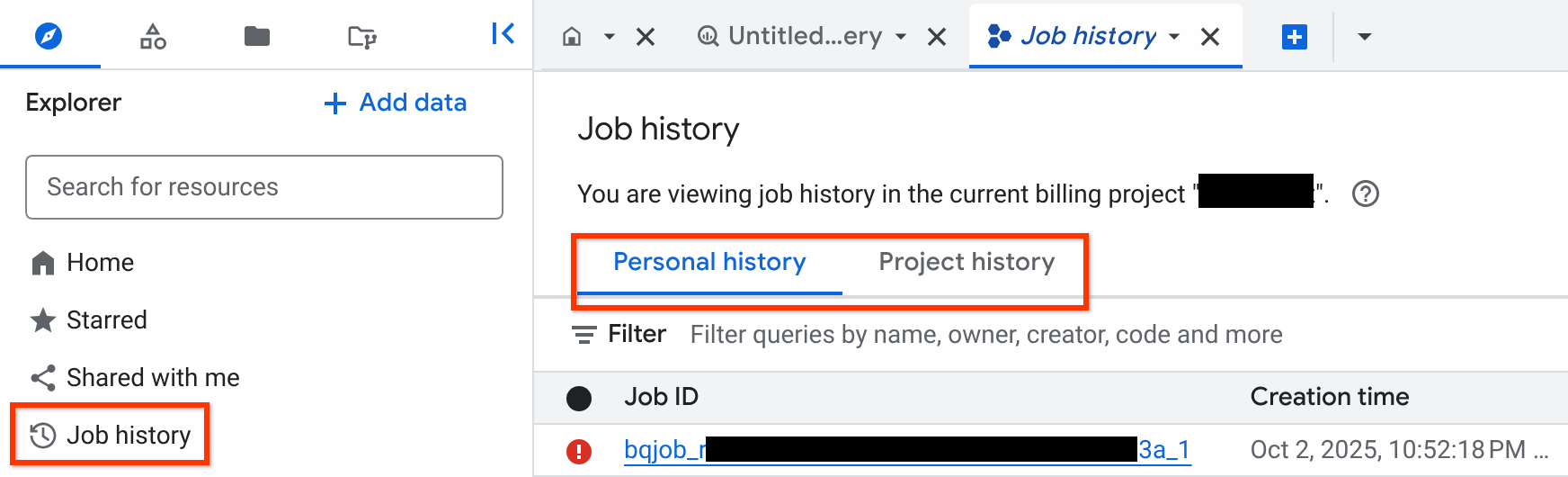
Task: Open the folder icon panel
Action: click(x=257, y=36)
